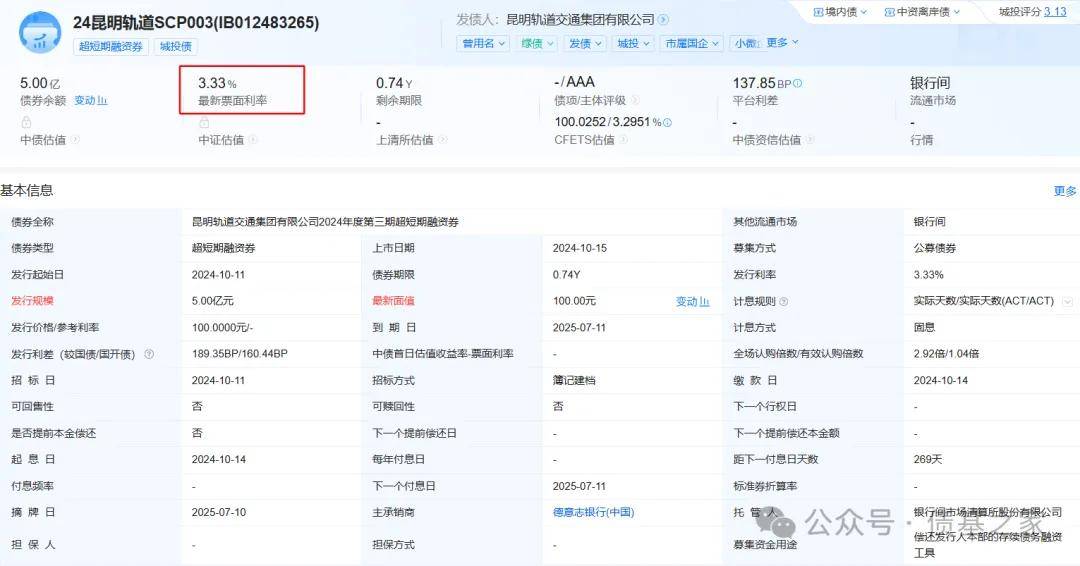The image size is (1080, 566).
Task: Click 发行价格 value 100.0000元/-
Action: pyautogui.click(x=222, y=328)
